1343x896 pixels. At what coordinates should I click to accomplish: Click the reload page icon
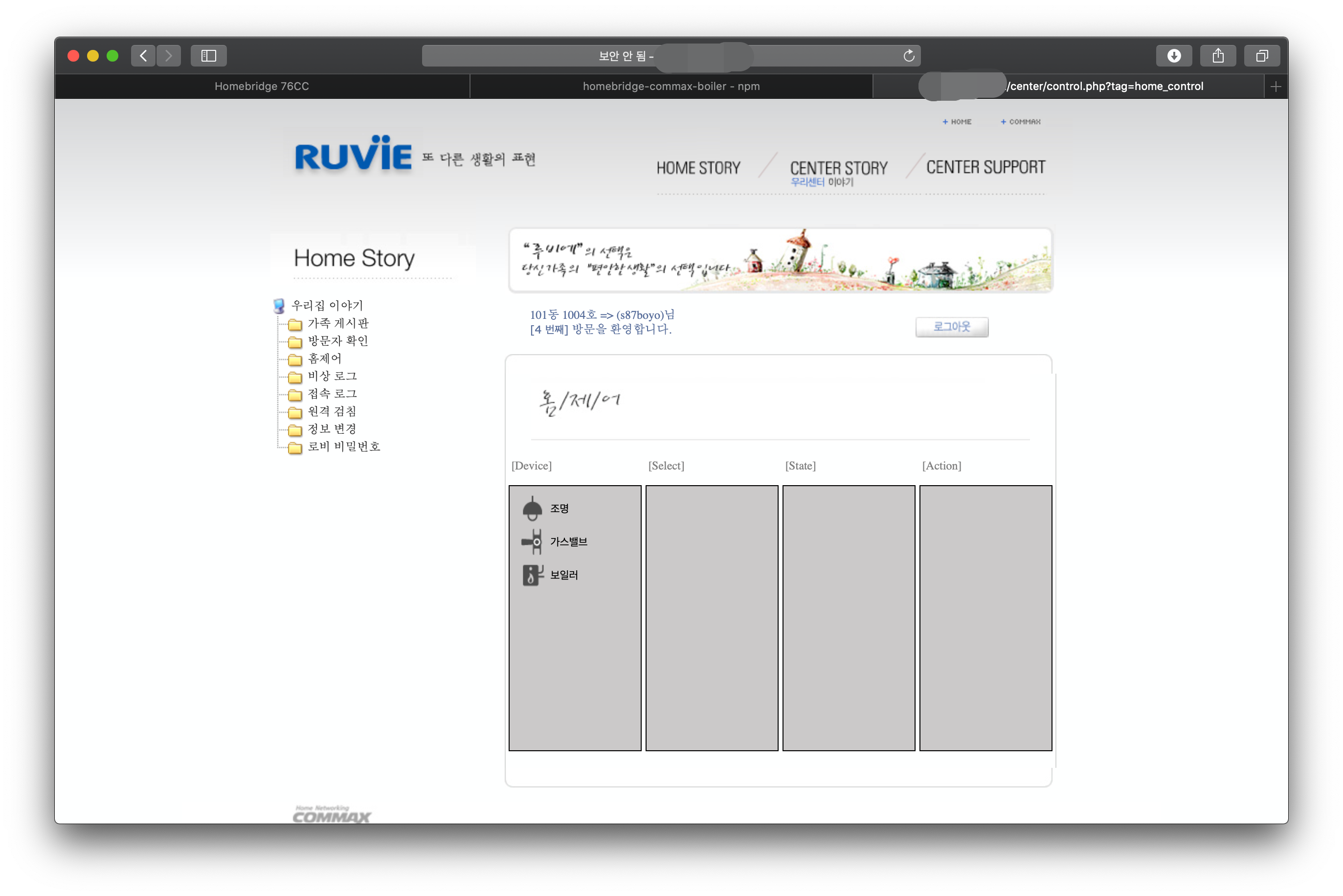(x=908, y=55)
